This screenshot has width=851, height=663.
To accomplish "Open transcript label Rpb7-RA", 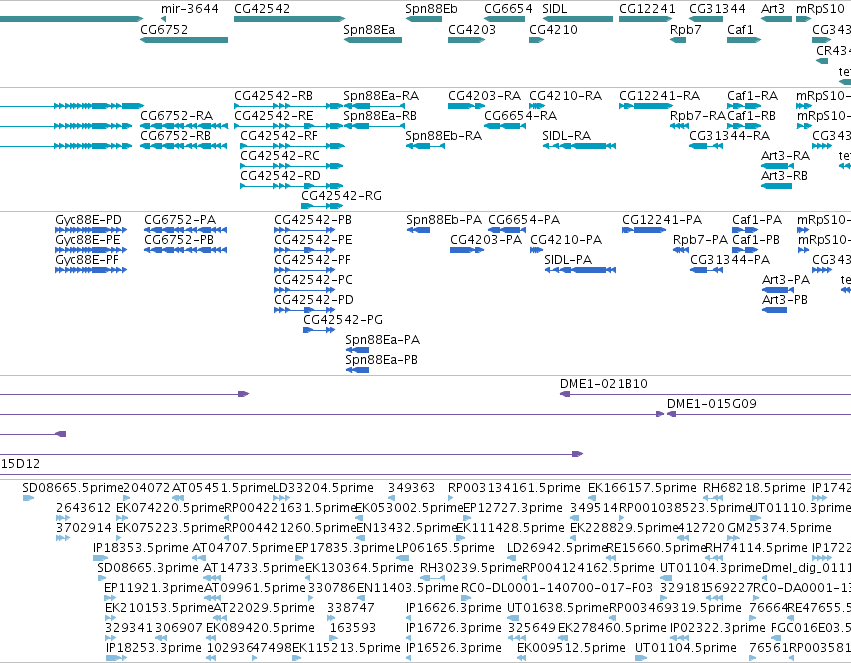I will pyautogui.click(x=697, y=116).
